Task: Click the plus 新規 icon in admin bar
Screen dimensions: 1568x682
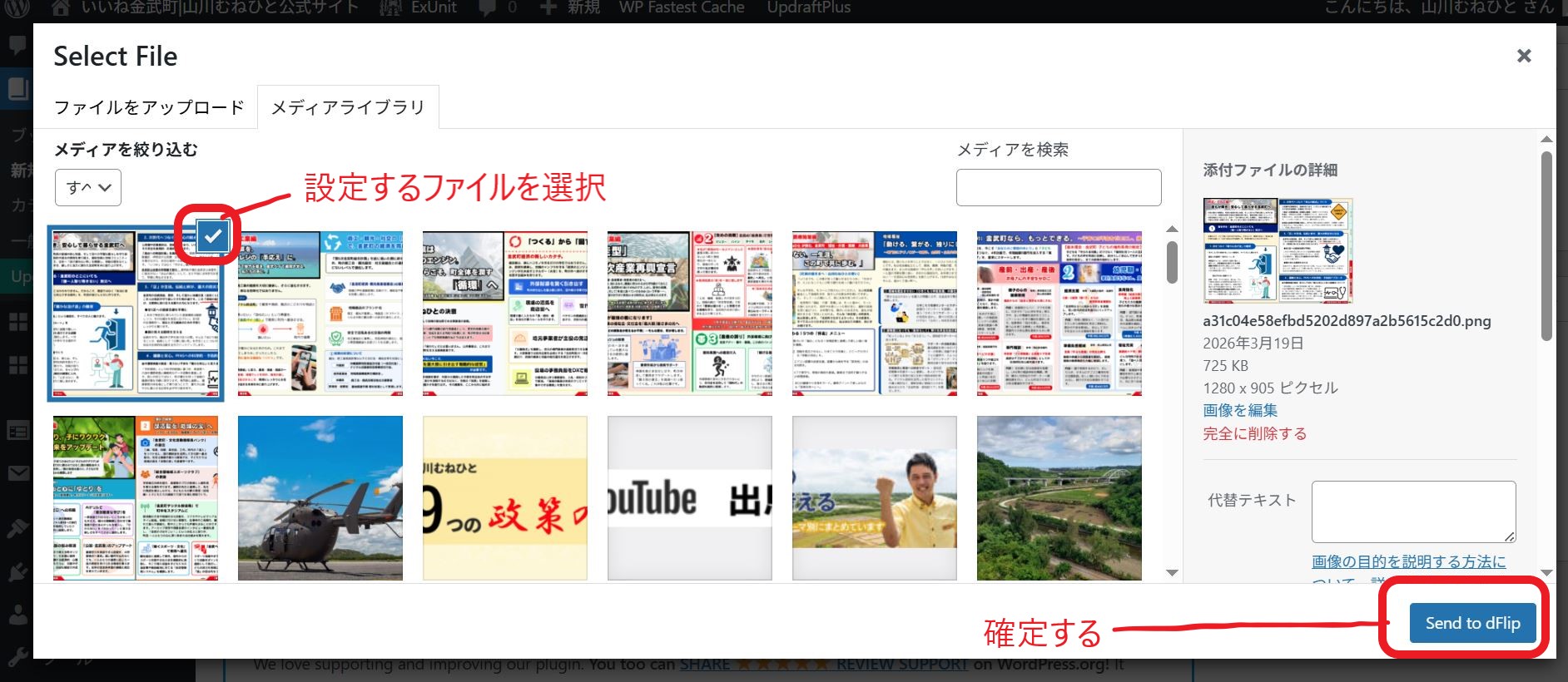Action: tap(548, 7)
